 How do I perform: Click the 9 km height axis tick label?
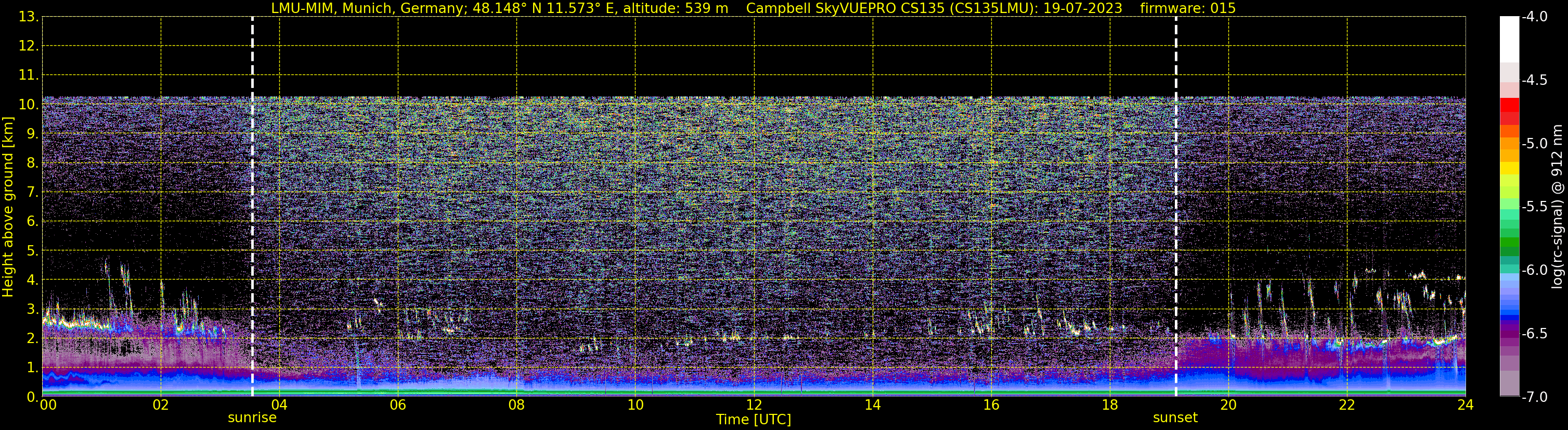pyautogui.click(x=32, y=133)
